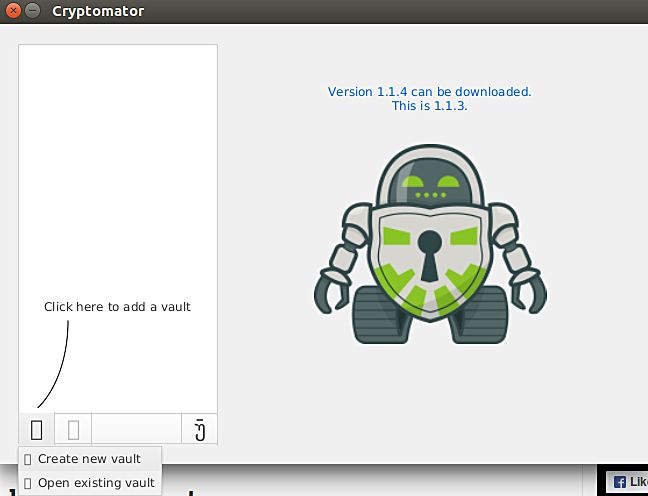This screenshot has width=648, height=496.
Task: Follow the Version 1.1.4 can be downloaded link
Action: coord(429,92)
